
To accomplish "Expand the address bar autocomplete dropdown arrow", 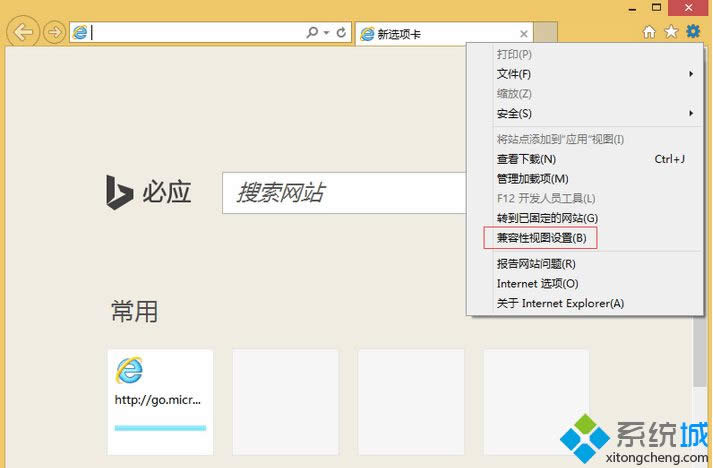I will [326, 33].
